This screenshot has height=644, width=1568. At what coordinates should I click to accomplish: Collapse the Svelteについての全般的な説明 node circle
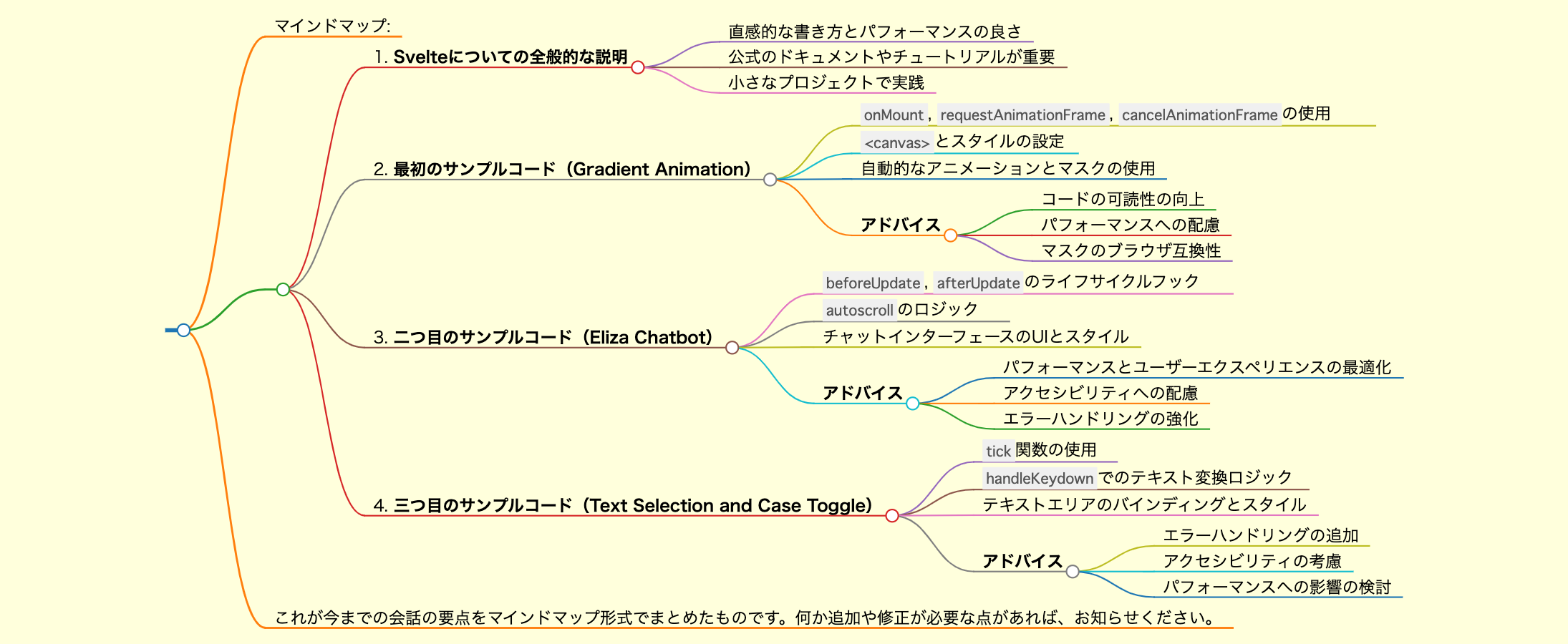click(638, 67)
